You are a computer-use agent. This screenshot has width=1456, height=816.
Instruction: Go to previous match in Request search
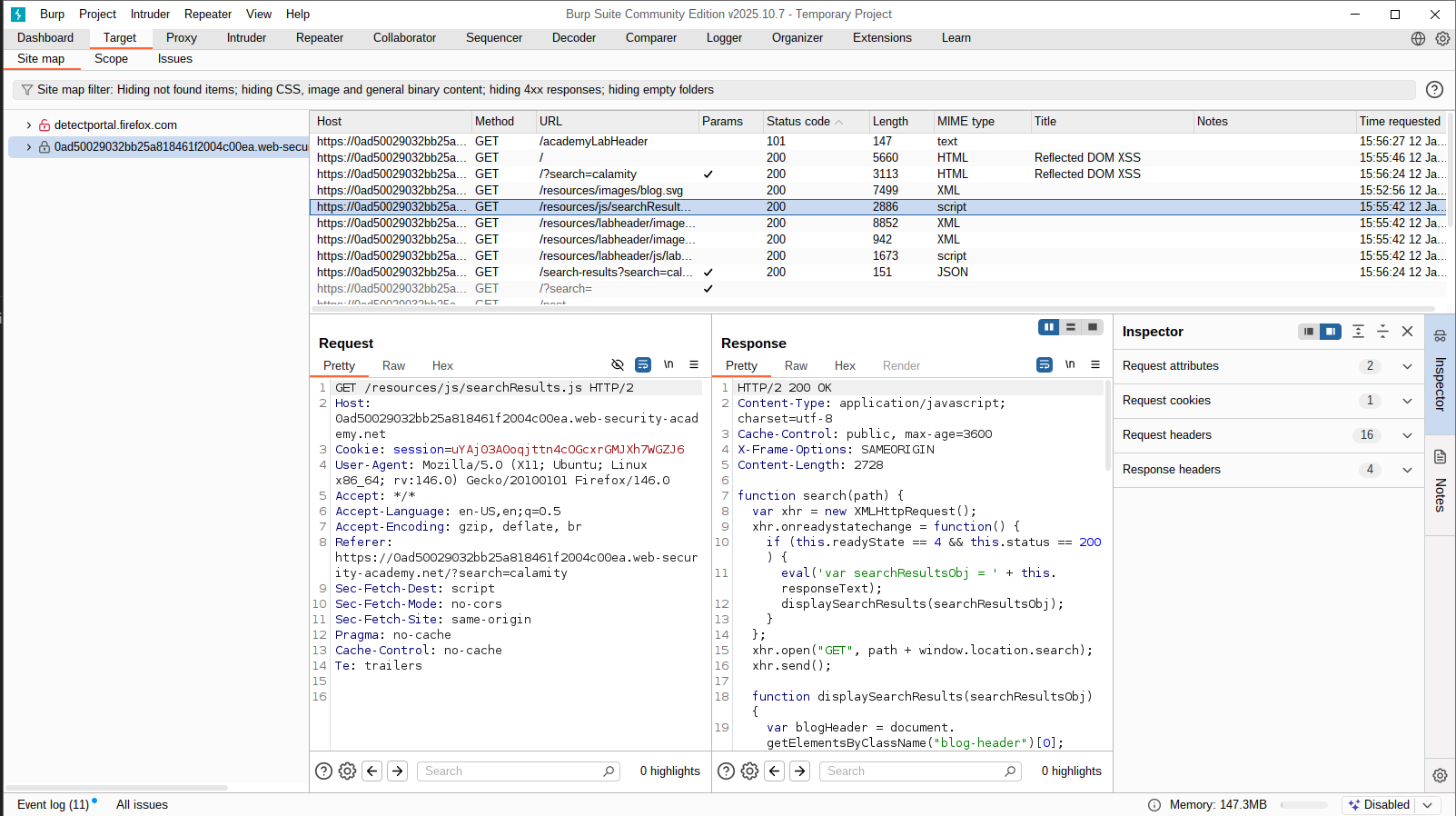(x=372, y=771)
